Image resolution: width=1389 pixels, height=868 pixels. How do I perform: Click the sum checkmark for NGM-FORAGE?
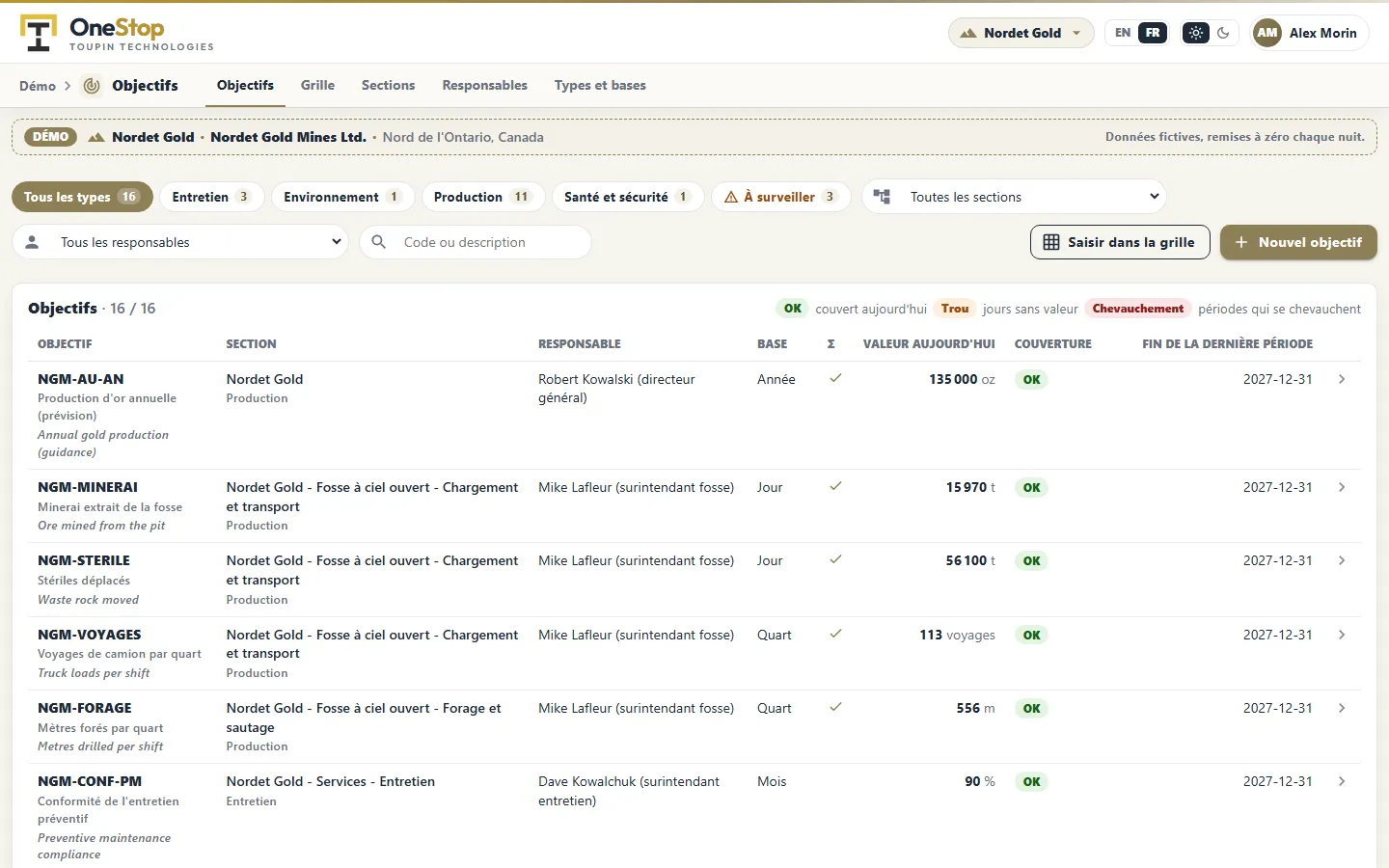[835, 708]
